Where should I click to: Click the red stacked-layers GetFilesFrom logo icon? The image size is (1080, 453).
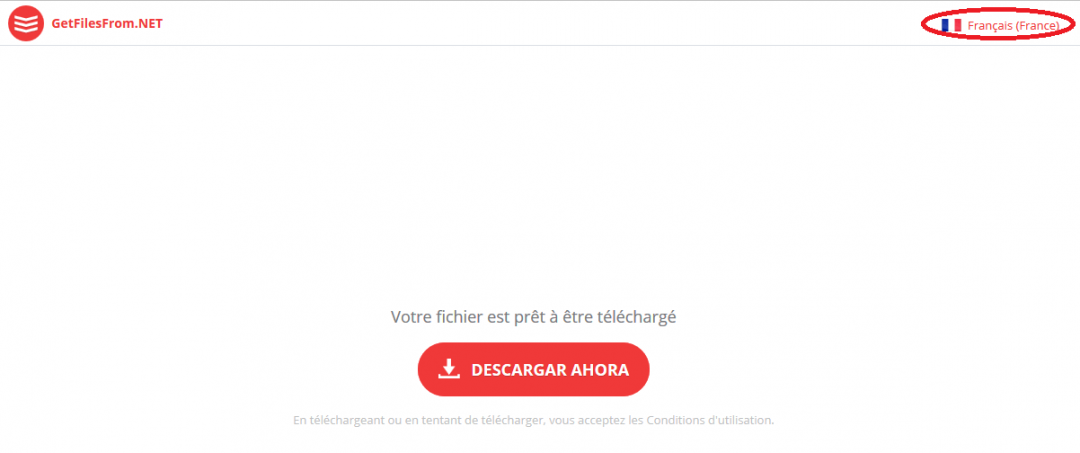tap(25, 23)
